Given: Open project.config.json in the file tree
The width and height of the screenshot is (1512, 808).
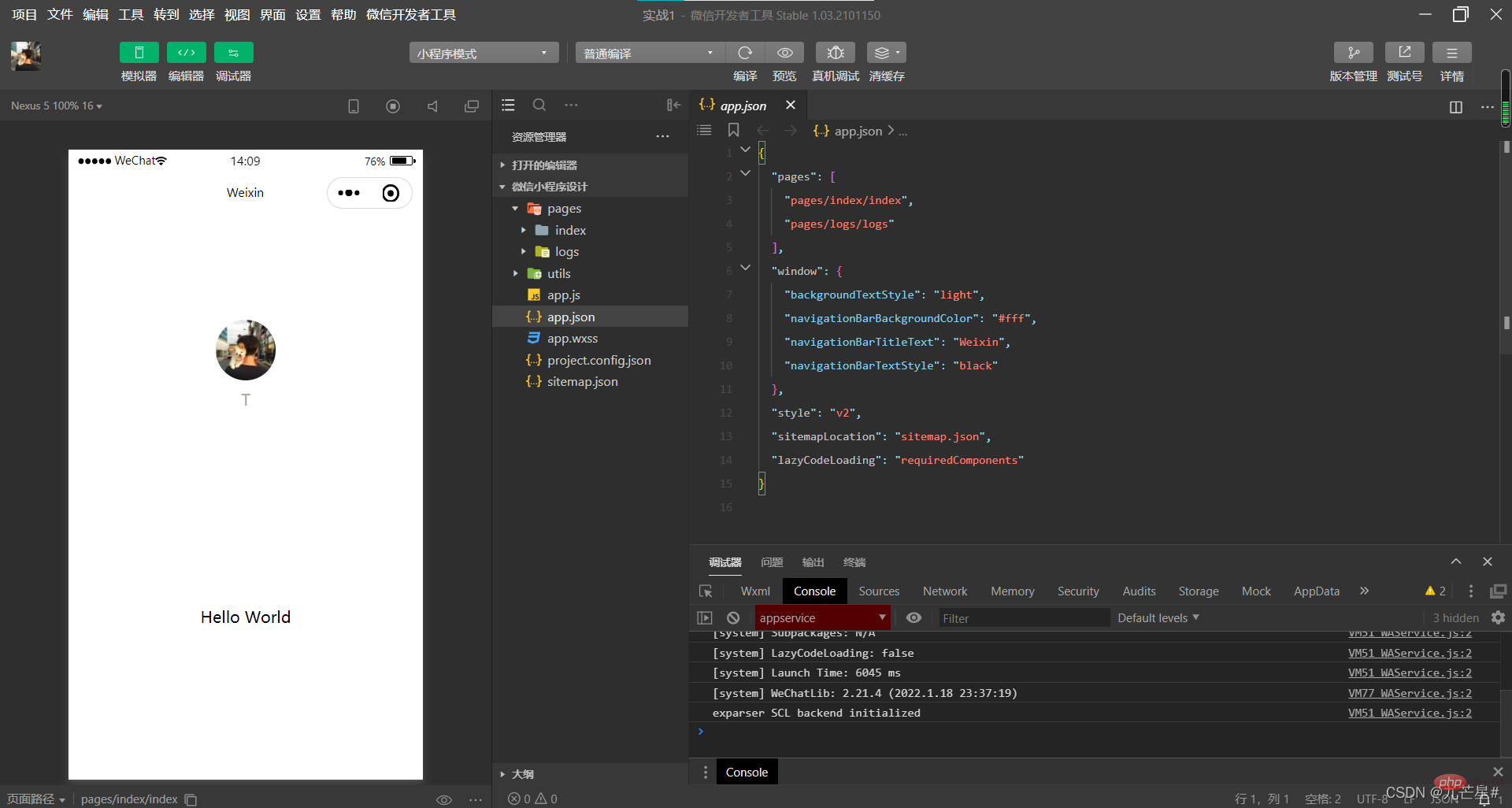Looking at the screenshot, I should pyautogui.click(x=598, y=360).
